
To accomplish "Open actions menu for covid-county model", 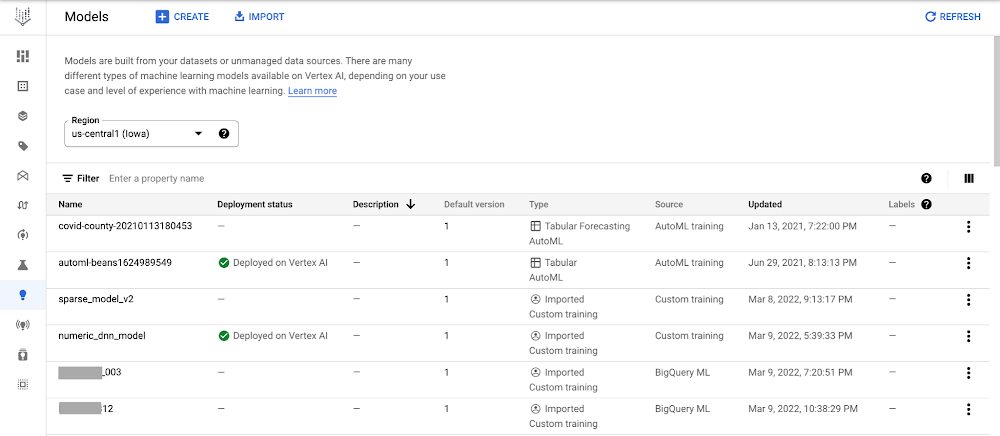I will [x=968, y=227].
